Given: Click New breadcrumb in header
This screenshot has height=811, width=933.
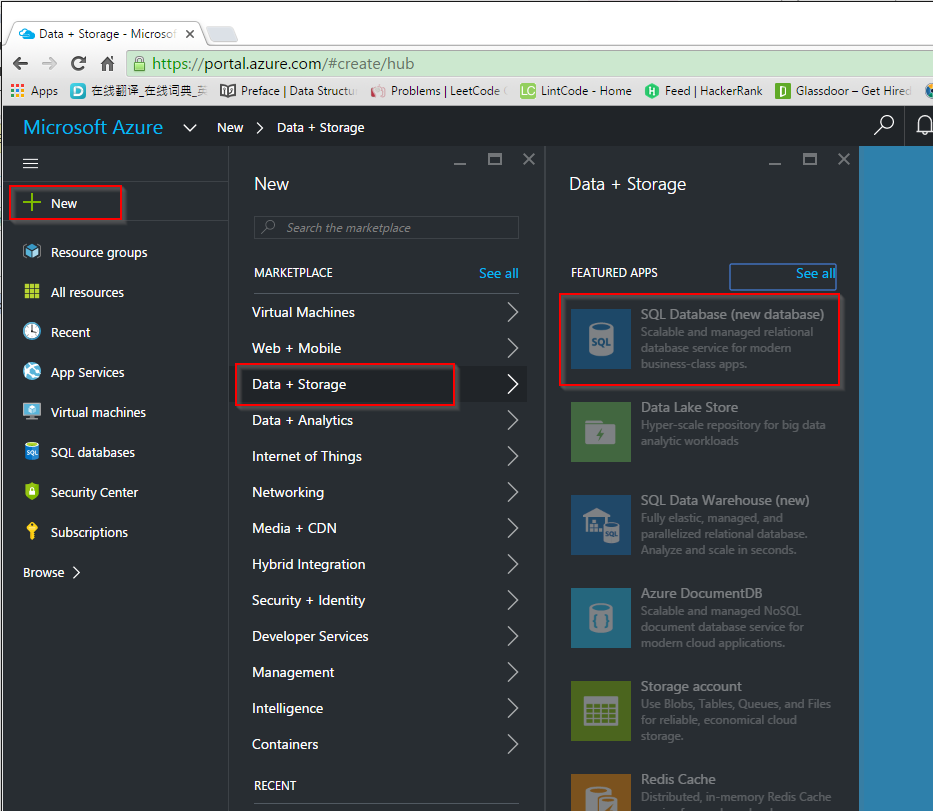Looking at the screenshot, I should 230,127.
